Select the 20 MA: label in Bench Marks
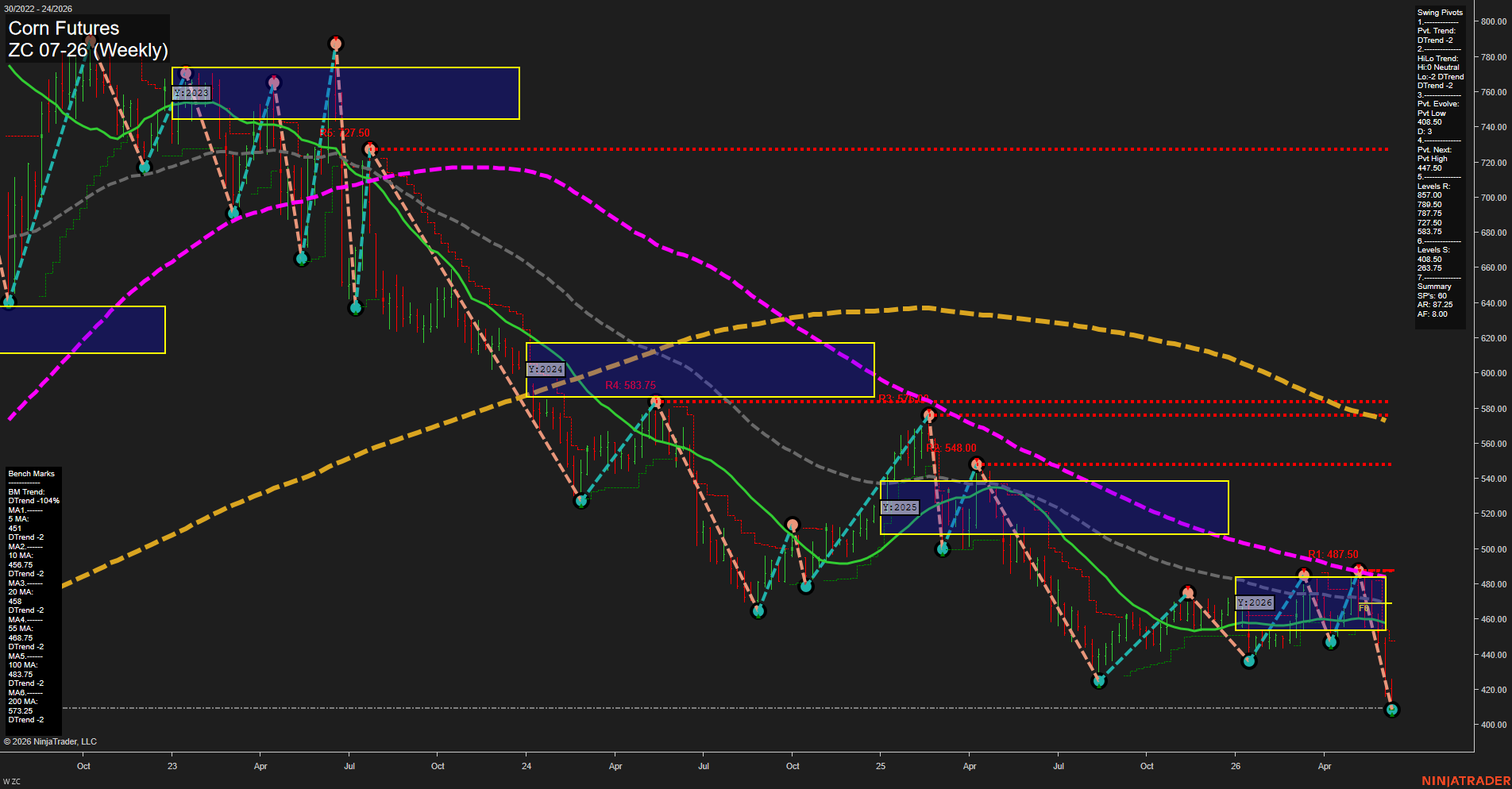Screen dimensions: 1512x789 click(21, 592)
